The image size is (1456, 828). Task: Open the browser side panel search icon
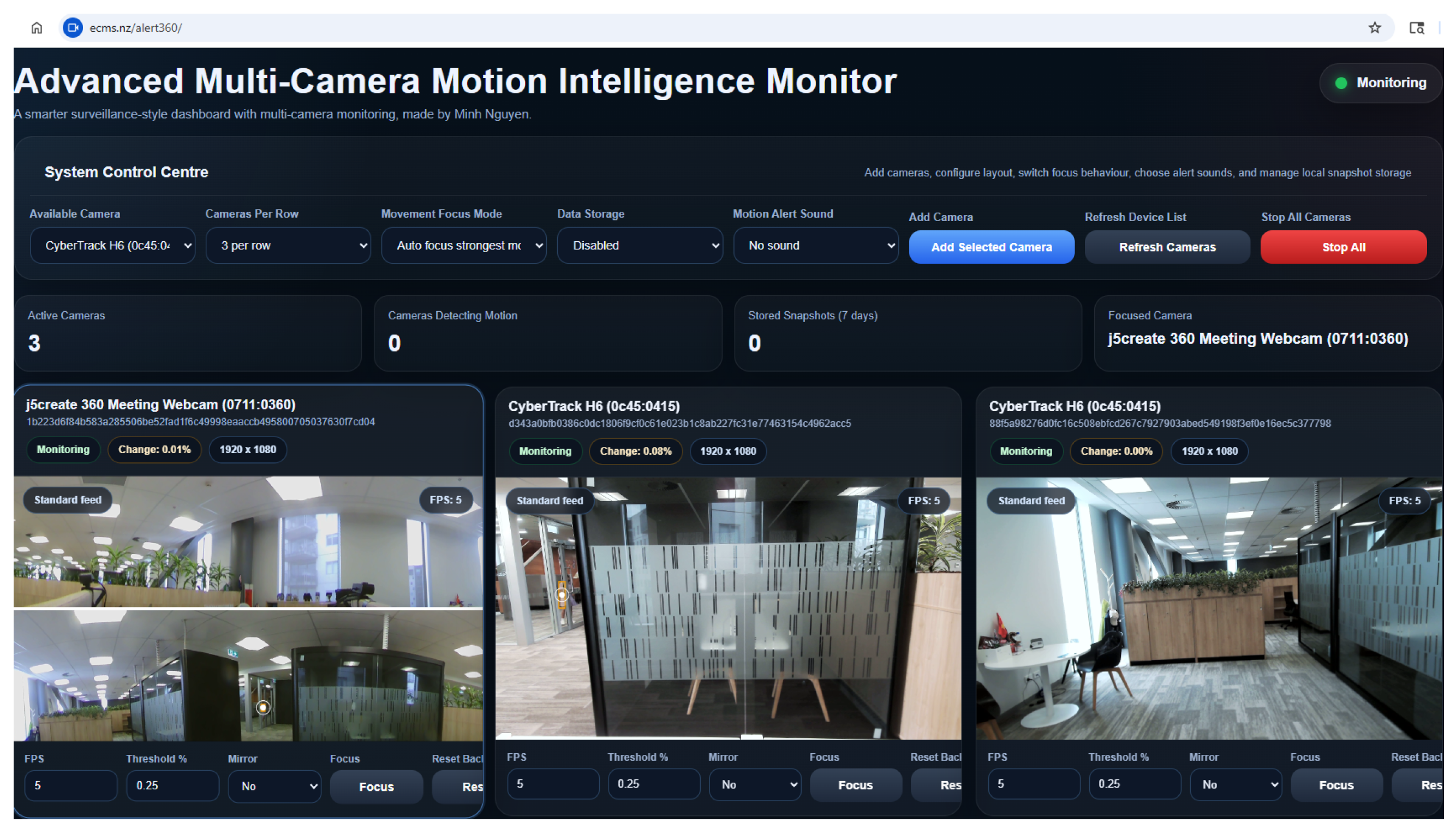(1416, 28)
